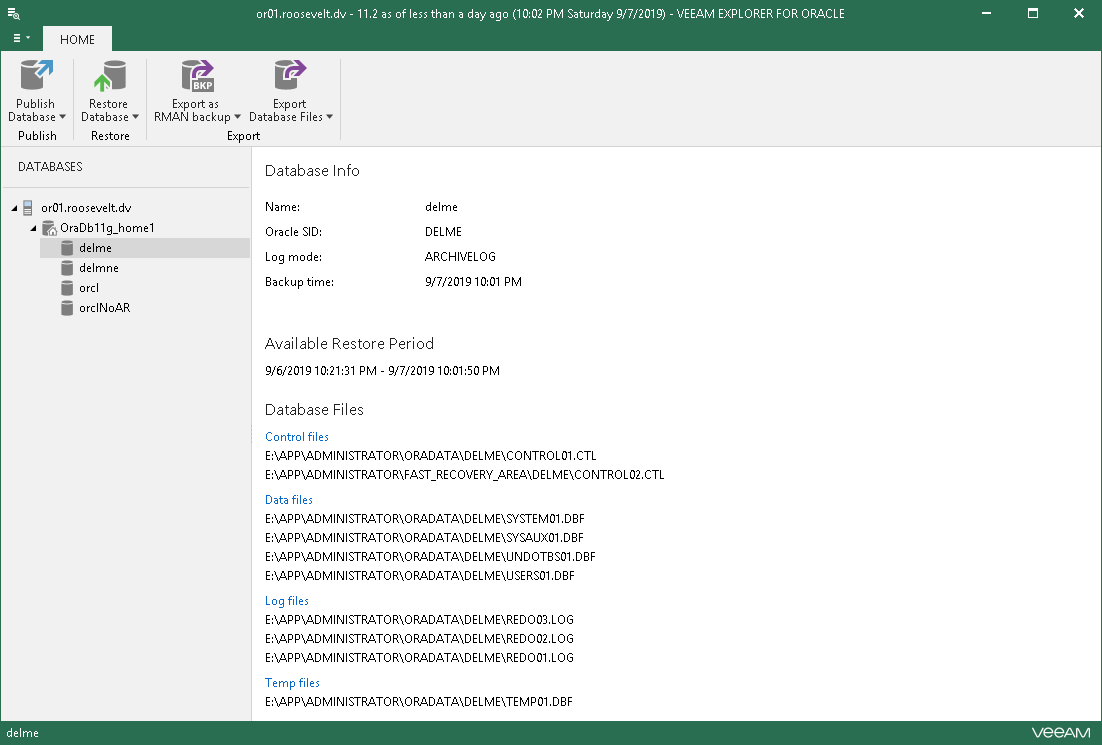The height and width of the screenshot is (745, 1102).
Task: Collapse the or01.roosevelt.dv server node
Action: tap(14, 208)
